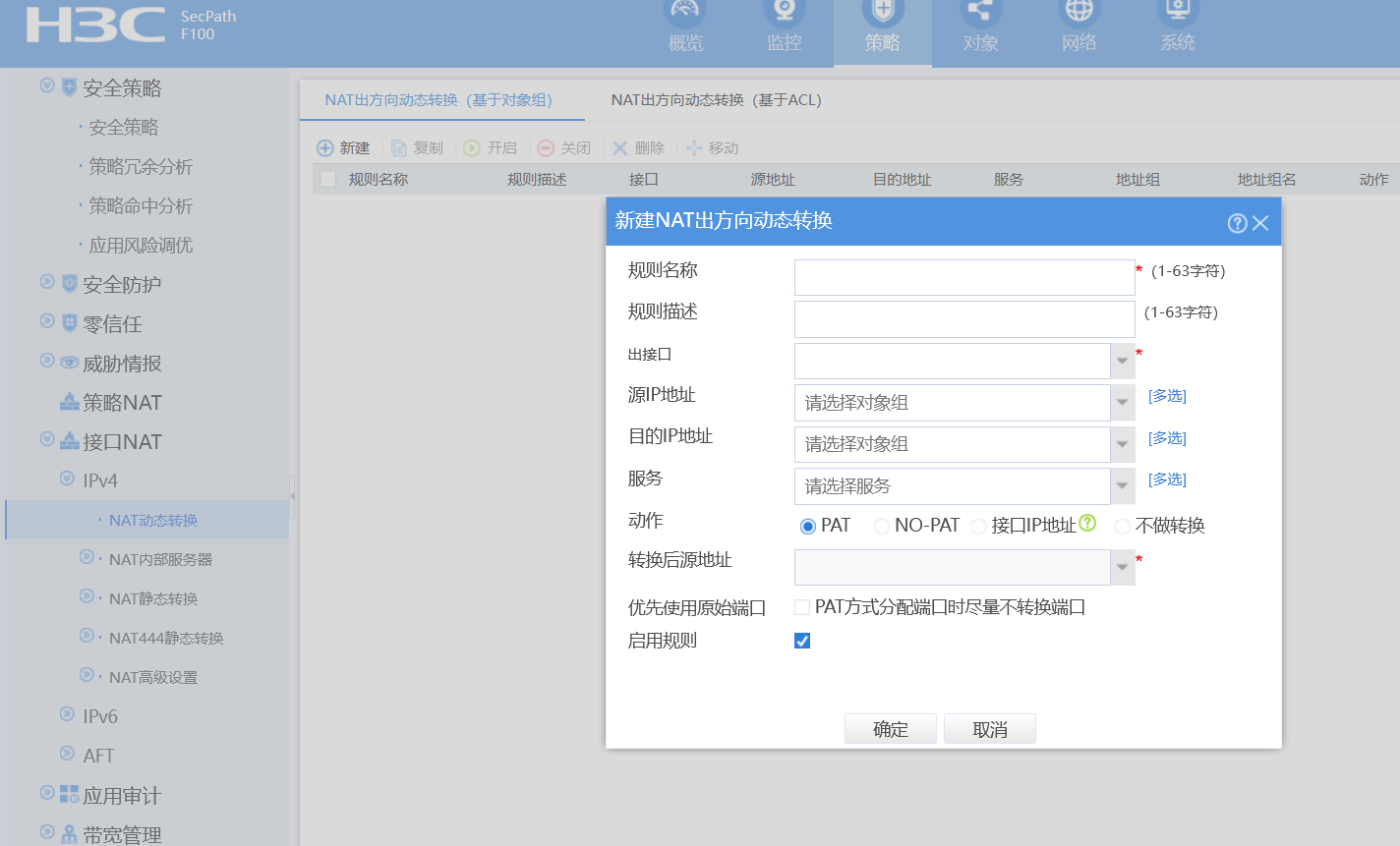Select the 接口IP地址 radio button

[x=978, y=527]
